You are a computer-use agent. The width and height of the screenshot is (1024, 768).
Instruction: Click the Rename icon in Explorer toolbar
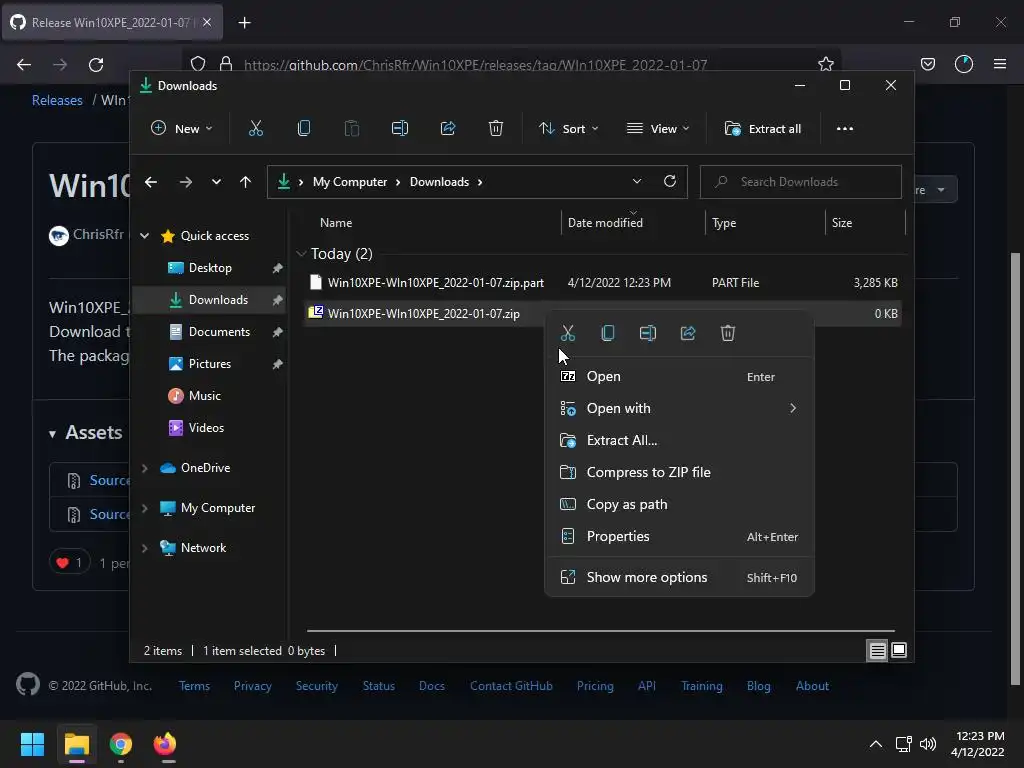400,129
